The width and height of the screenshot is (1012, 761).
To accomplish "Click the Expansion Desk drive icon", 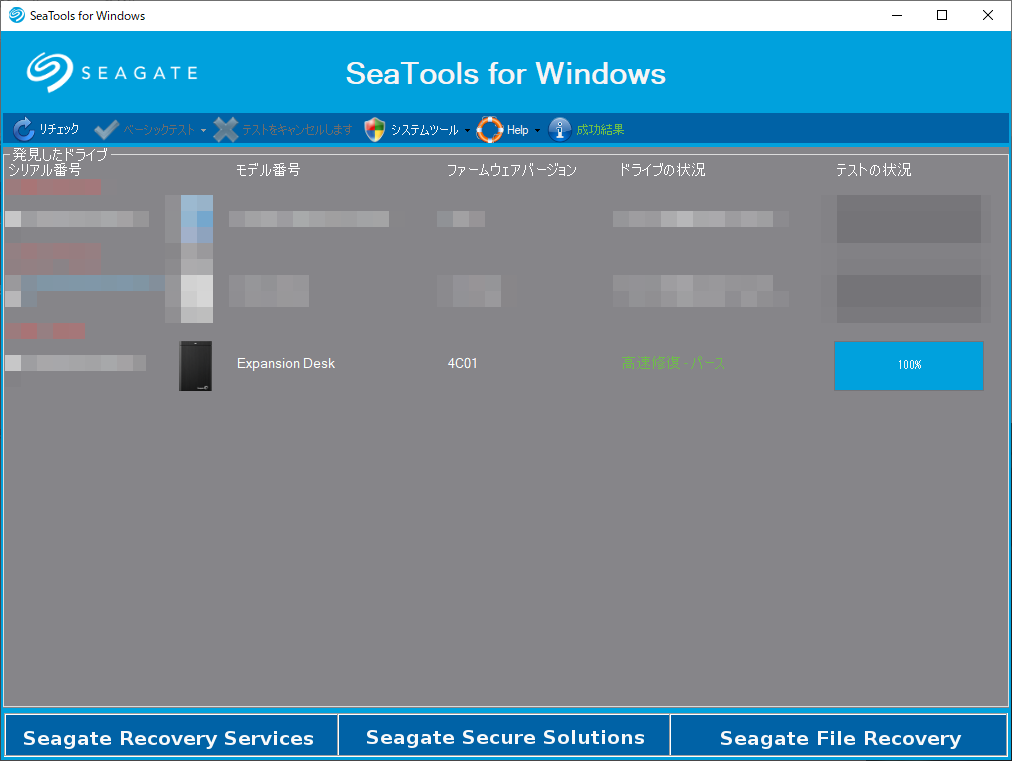I will [x=196, y=365].
